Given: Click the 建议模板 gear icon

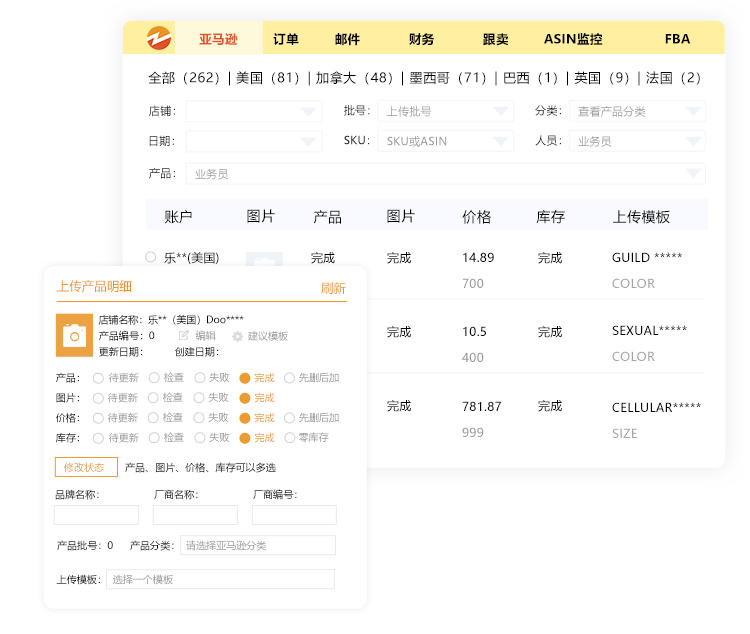Looking at the screenshot, I should (238, 336).
